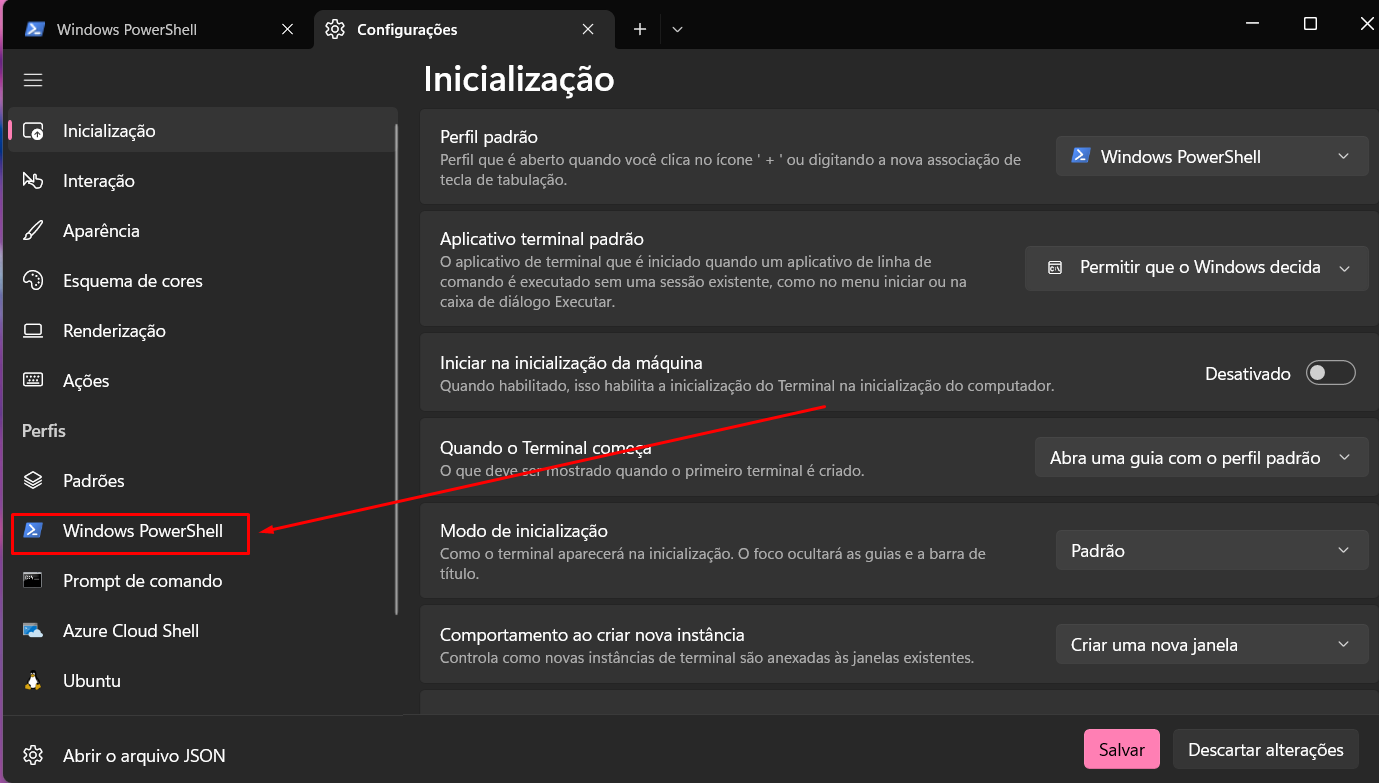Open the Interação settings page
The image size is (1379, 783).
(202, 181)
